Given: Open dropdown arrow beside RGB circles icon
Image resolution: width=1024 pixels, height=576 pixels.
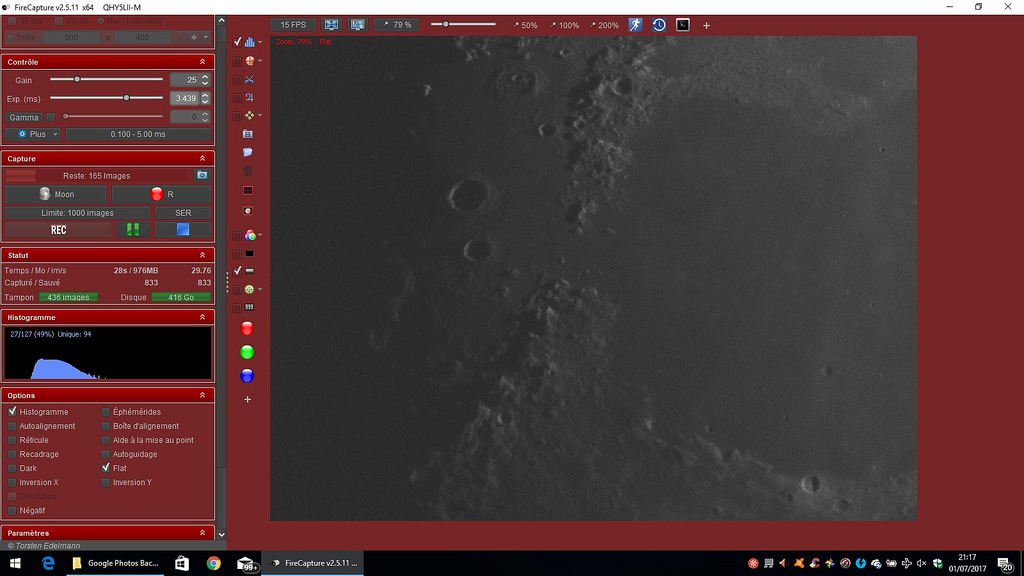Looking at the screenshot, I should pyautogui.click(x=260, y=235).
